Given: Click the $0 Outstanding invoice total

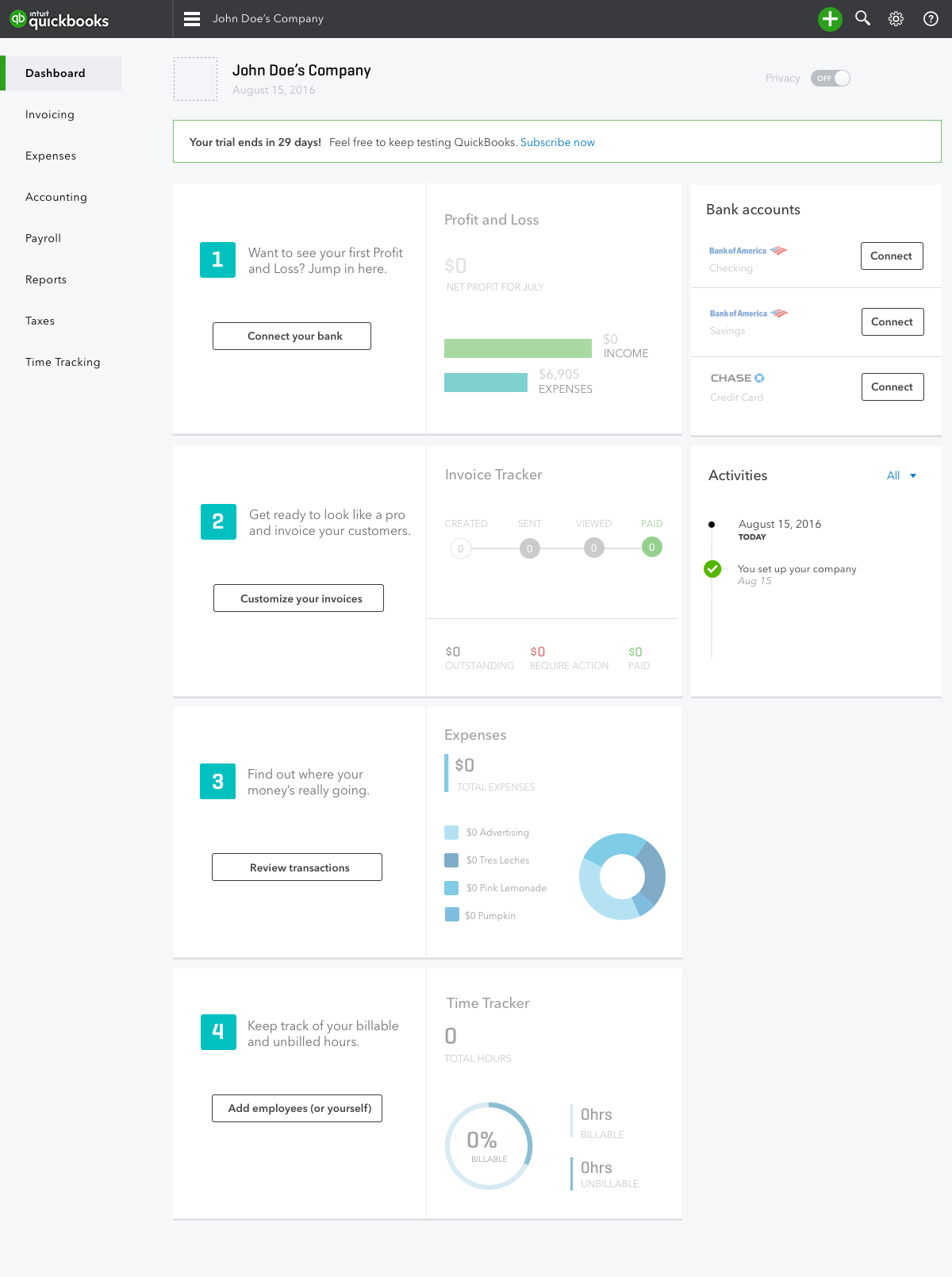Looking at the screenshot, I should pos(453,652).
